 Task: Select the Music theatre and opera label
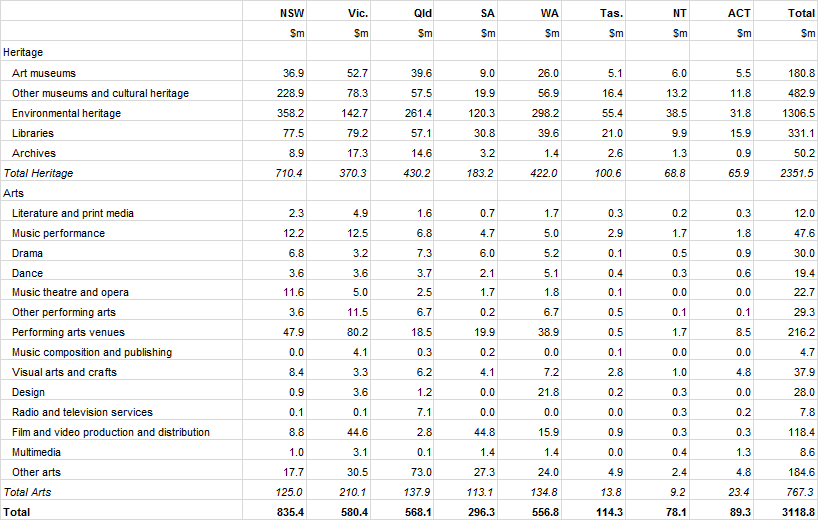(70, 292)
